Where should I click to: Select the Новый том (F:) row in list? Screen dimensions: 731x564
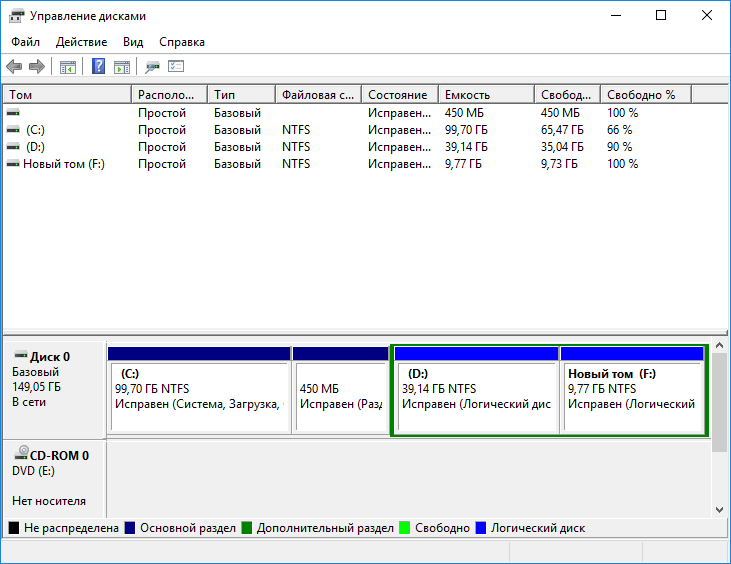pos(64,164)
